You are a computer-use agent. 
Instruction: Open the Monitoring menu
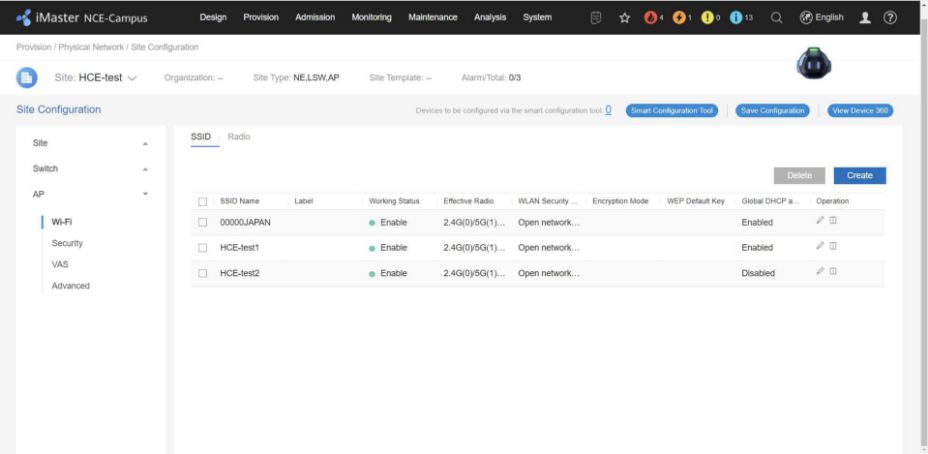(372, 18)
